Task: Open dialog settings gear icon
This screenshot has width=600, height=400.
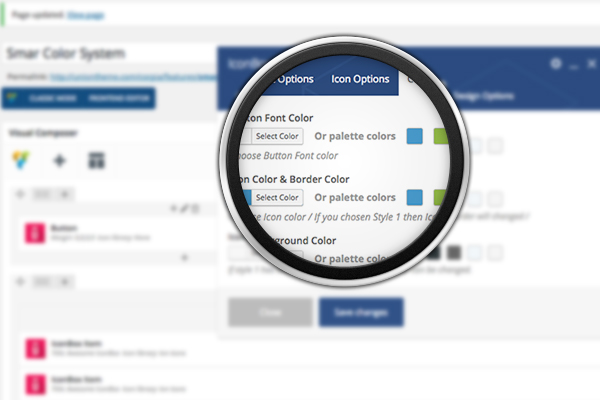Action: 557,63
